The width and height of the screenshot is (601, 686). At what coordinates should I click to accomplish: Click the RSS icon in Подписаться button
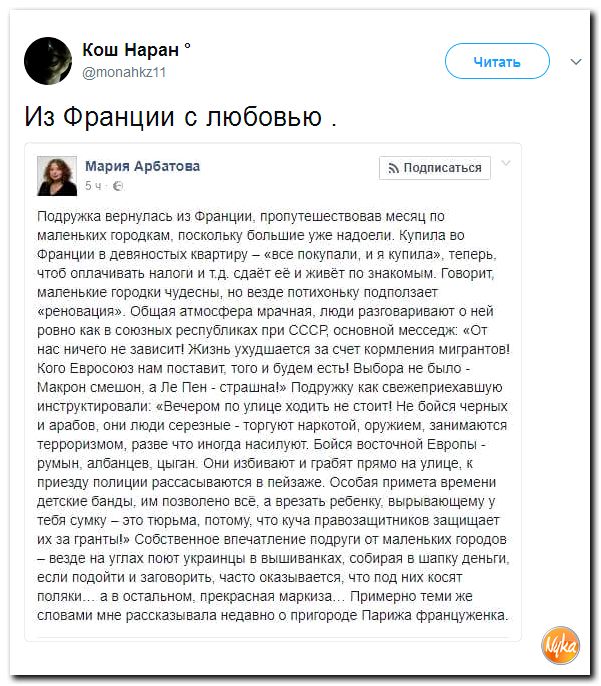393,168
